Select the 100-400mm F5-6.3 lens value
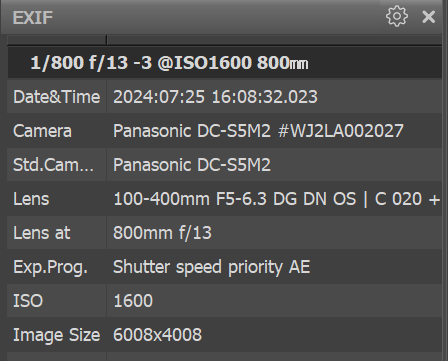Viewport: 448px width, 361px height. (x=277, y=199)
